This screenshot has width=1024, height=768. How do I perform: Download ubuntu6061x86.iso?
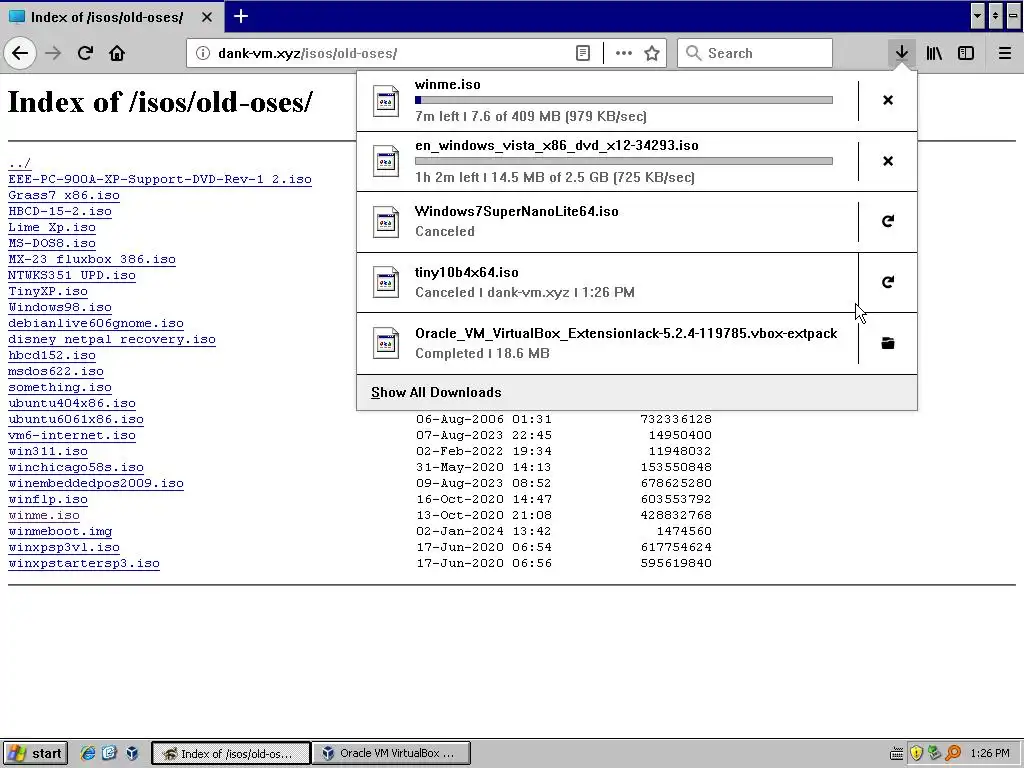pos(76,419)
